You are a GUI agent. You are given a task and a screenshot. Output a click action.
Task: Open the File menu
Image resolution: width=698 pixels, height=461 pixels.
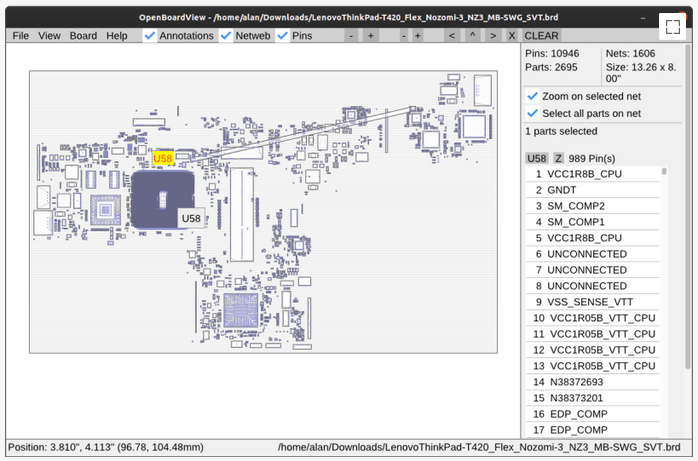click(x=20, y=36)
